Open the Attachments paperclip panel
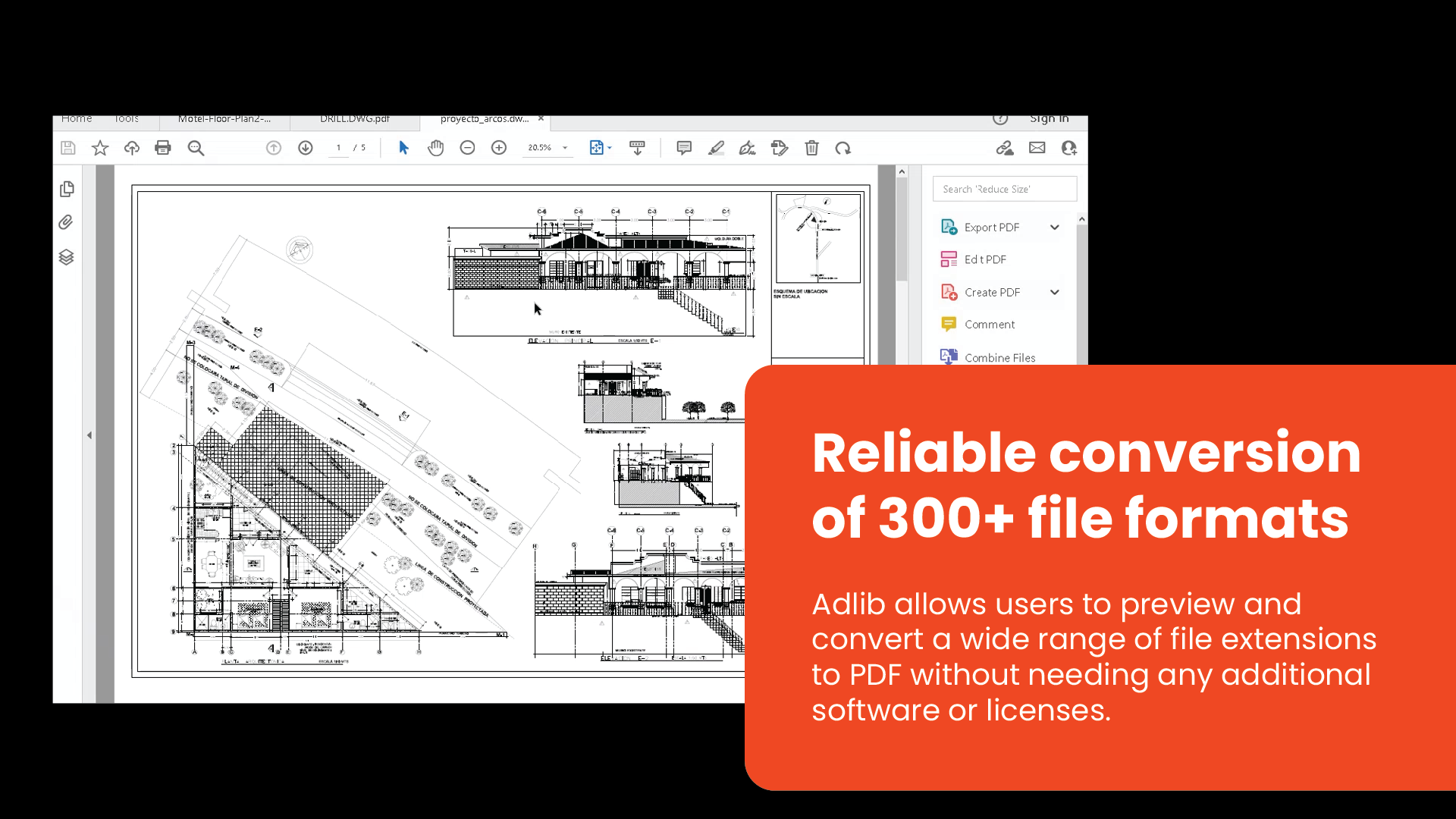 pyautogui.click(x=67, y=222)
